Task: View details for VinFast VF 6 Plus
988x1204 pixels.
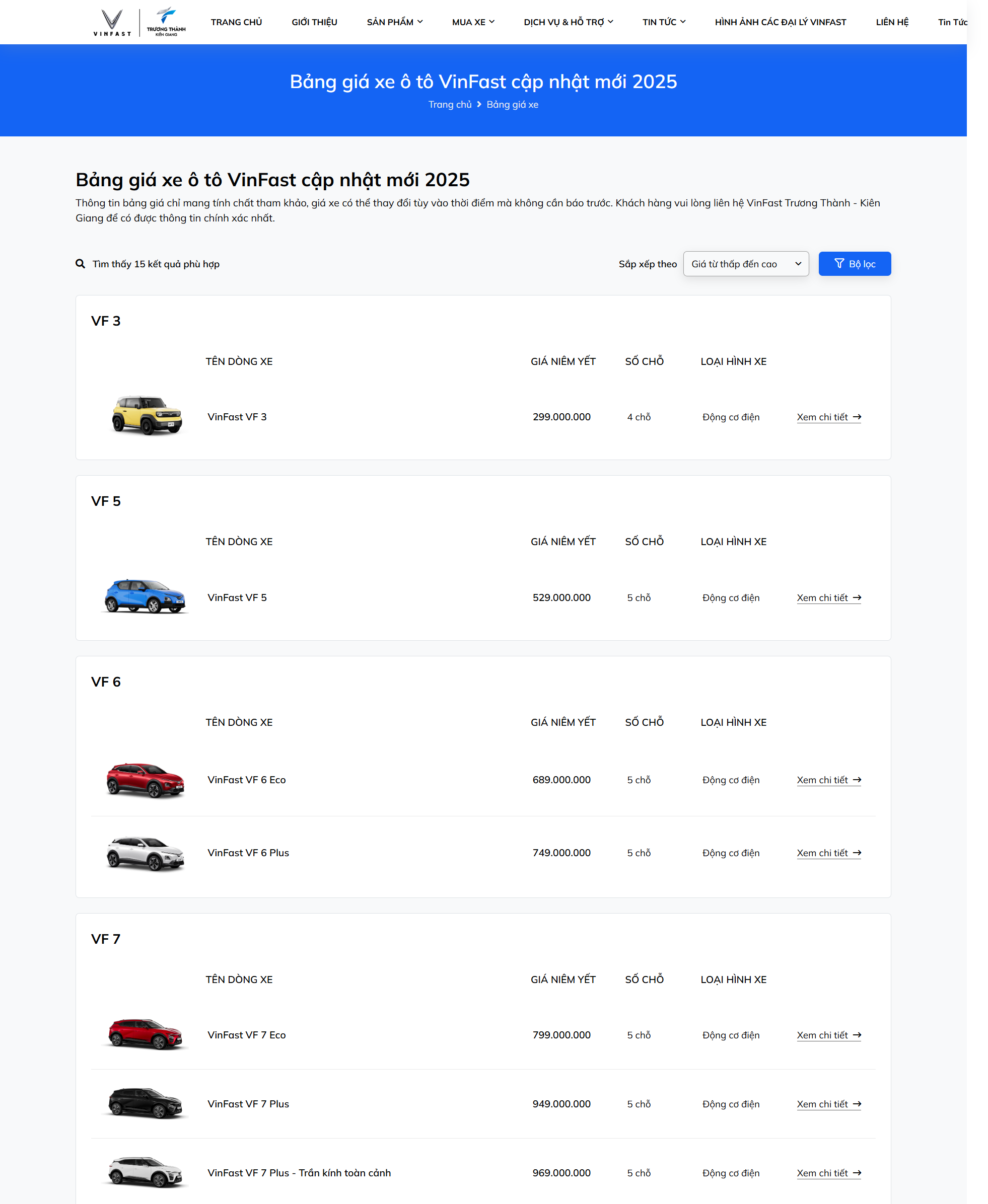Action: 829,853
